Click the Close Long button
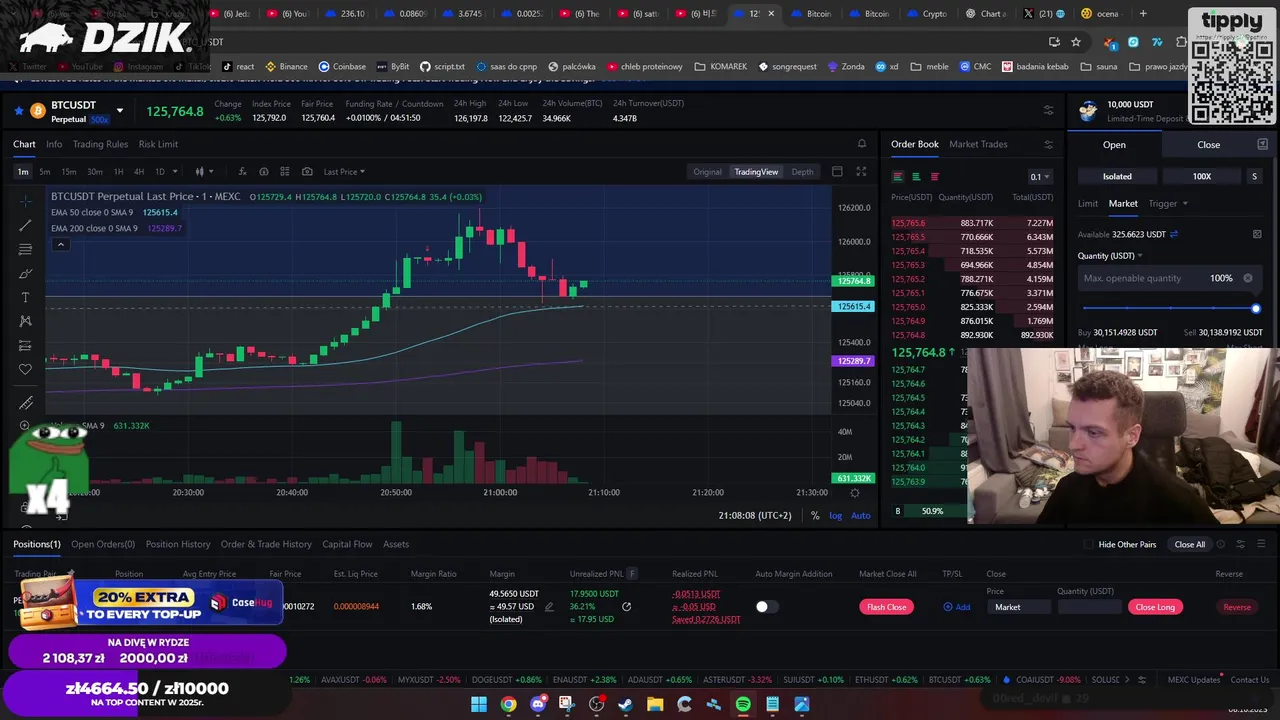 (x=1155, y=607)
